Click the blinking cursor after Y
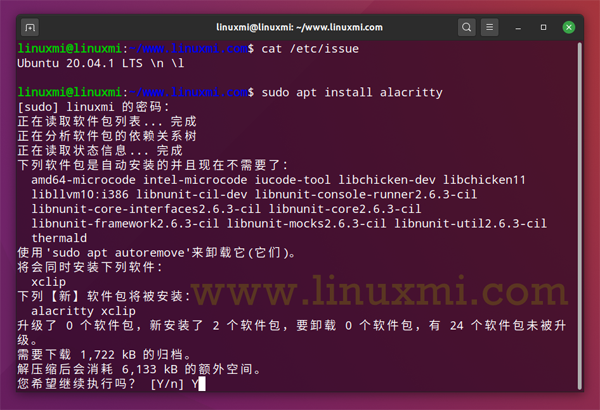 (202, 384)
